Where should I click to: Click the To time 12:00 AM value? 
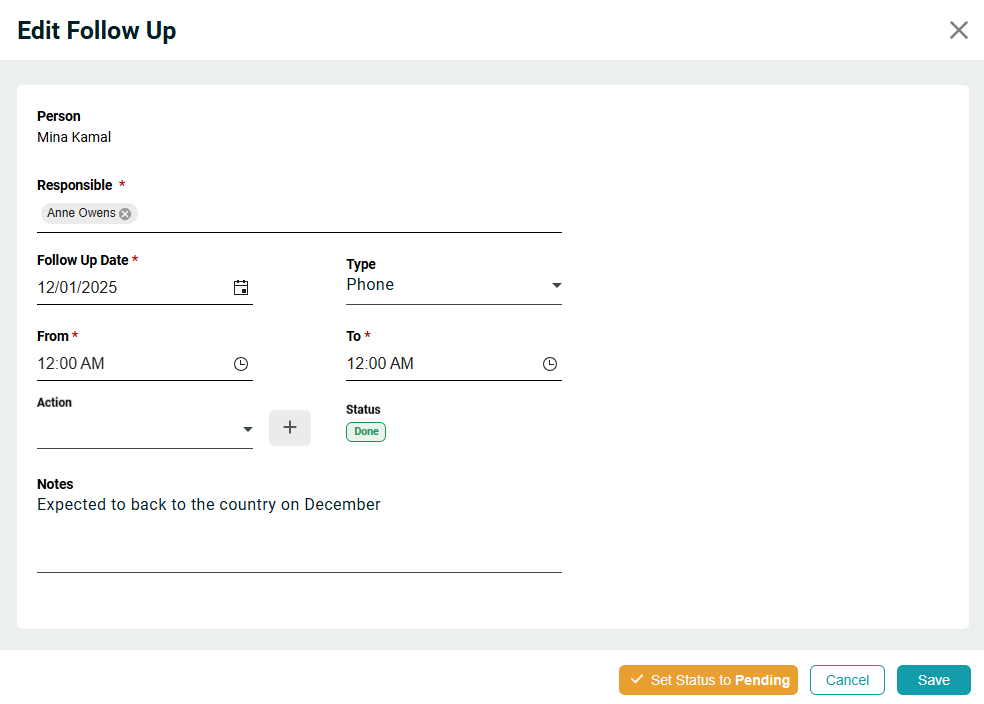coord(380,364)
